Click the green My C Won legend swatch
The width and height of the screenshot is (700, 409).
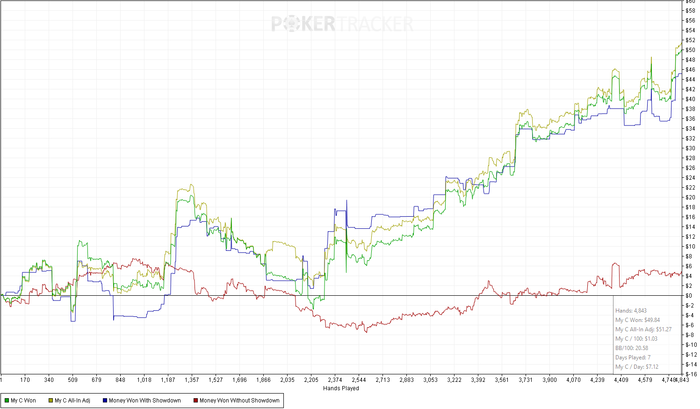[x=7, y=401]
